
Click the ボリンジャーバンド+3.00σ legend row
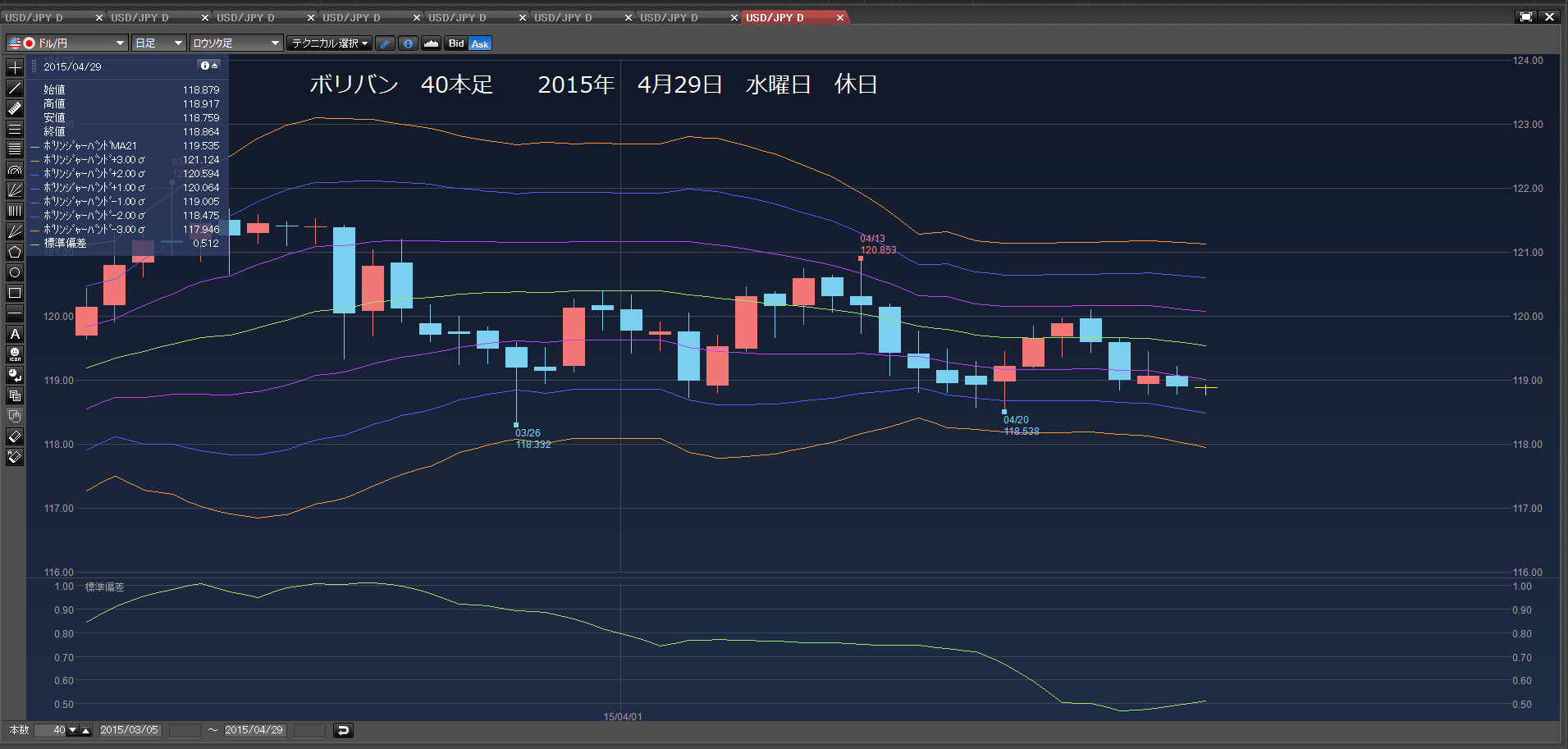point(125,160)
